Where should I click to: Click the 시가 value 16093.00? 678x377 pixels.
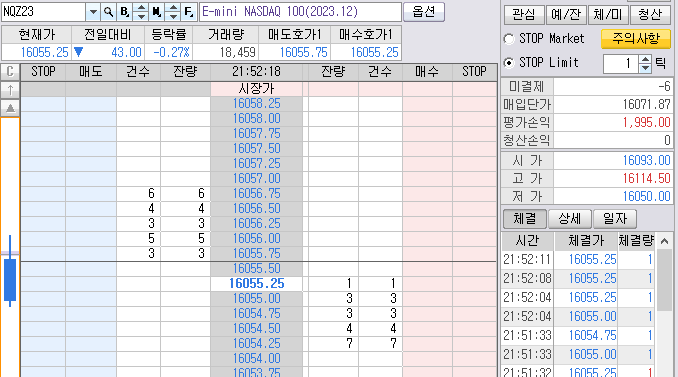(x=646, y=160)
